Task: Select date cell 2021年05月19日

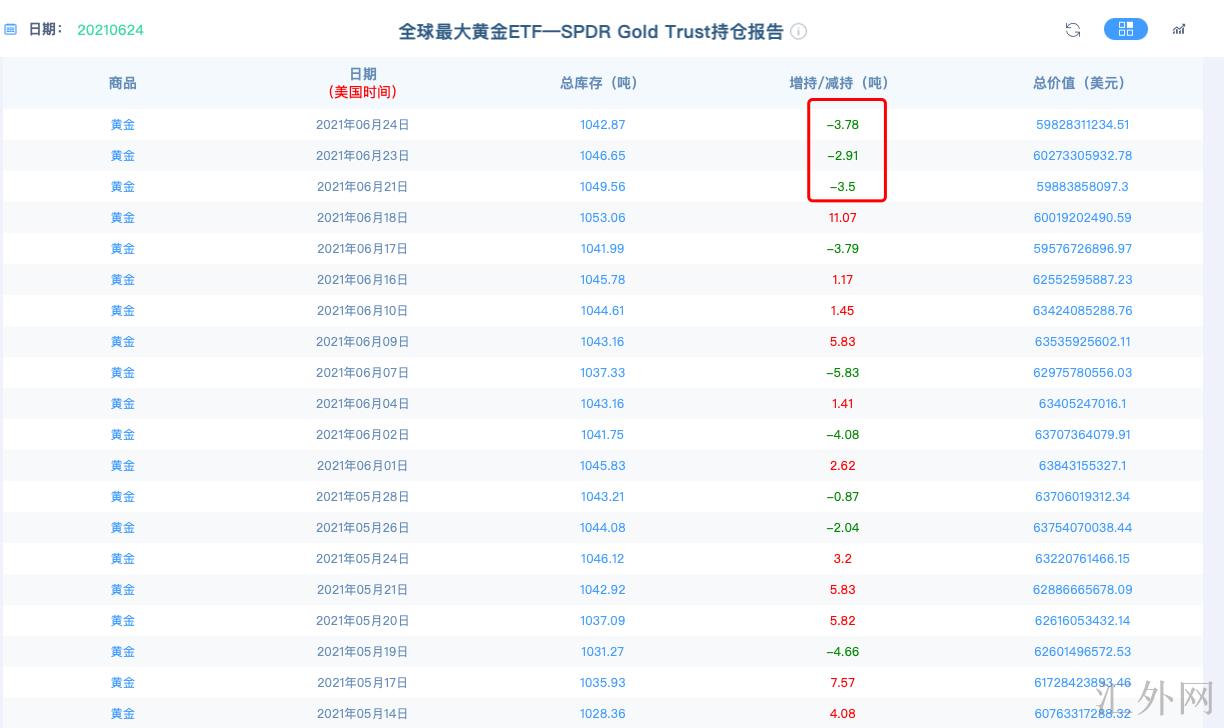Action: point(363,652)
